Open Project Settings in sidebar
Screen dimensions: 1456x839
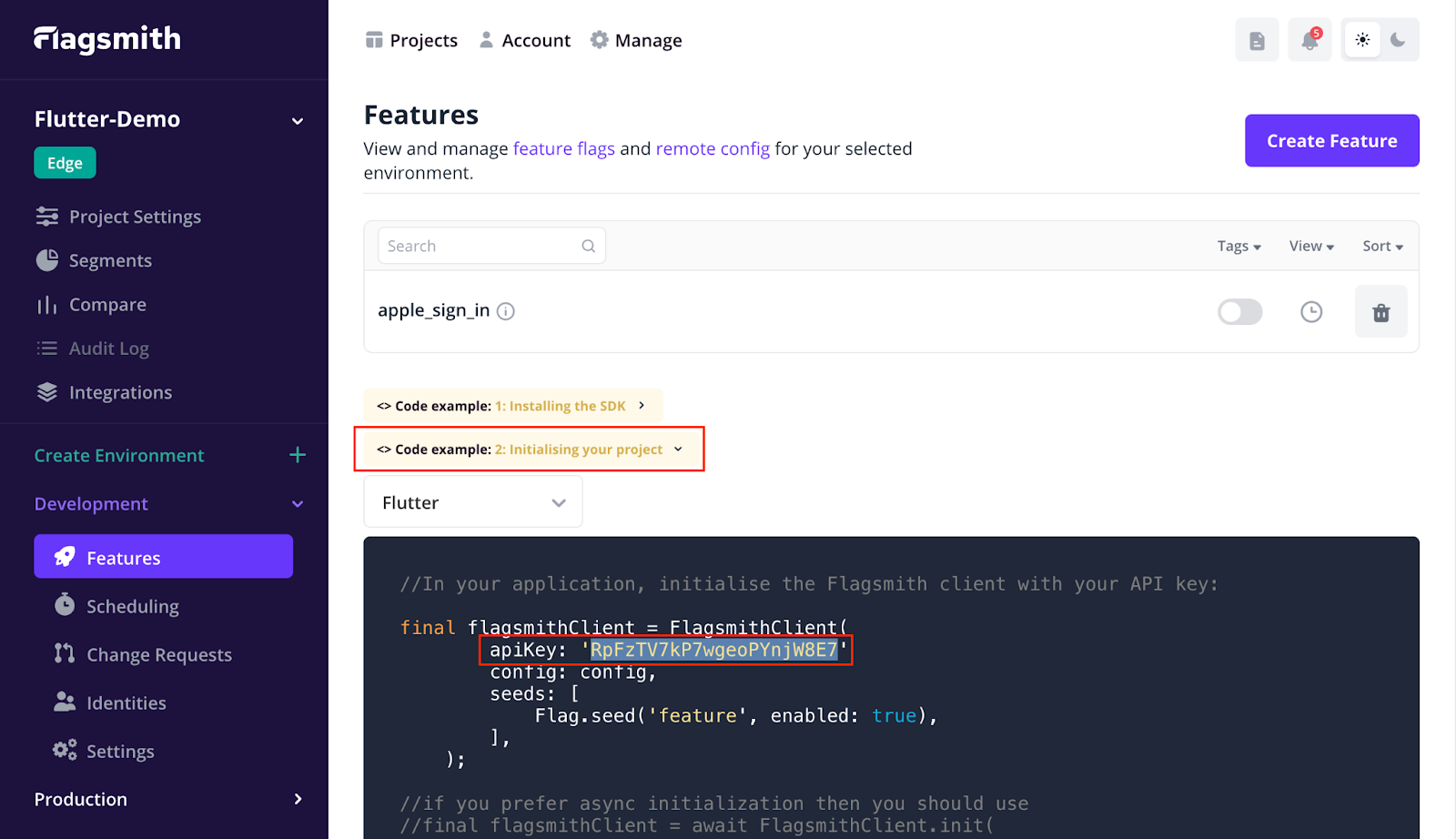click(118, 217)
